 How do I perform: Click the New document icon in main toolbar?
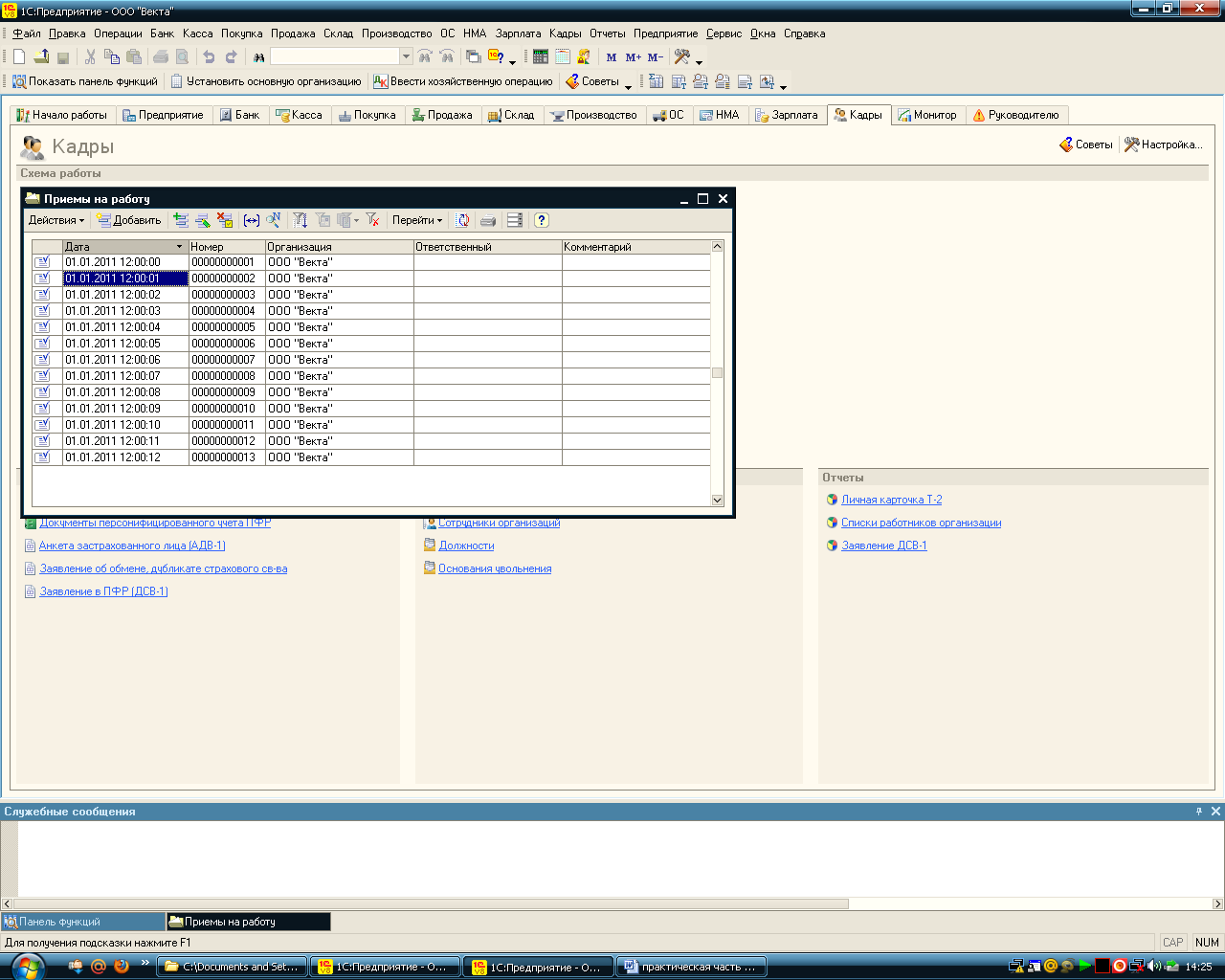pos(19,57)
